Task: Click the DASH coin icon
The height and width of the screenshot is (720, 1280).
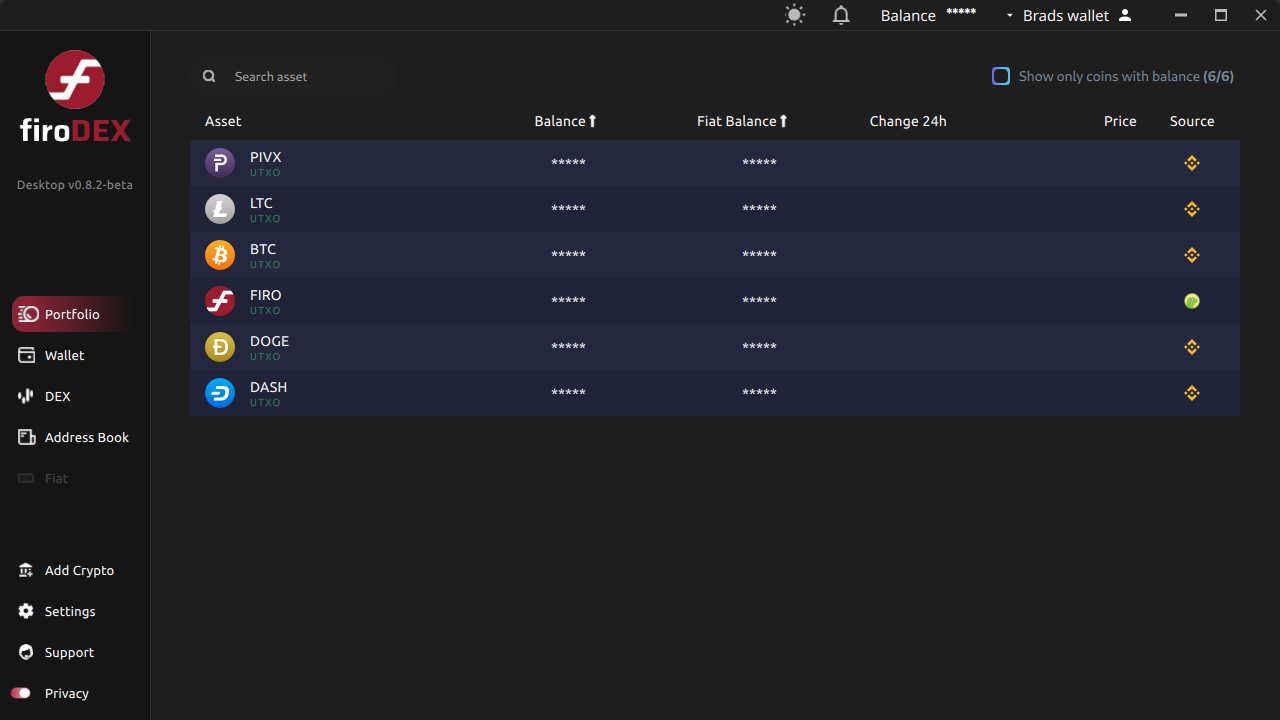Action: (x=220, y=393)
